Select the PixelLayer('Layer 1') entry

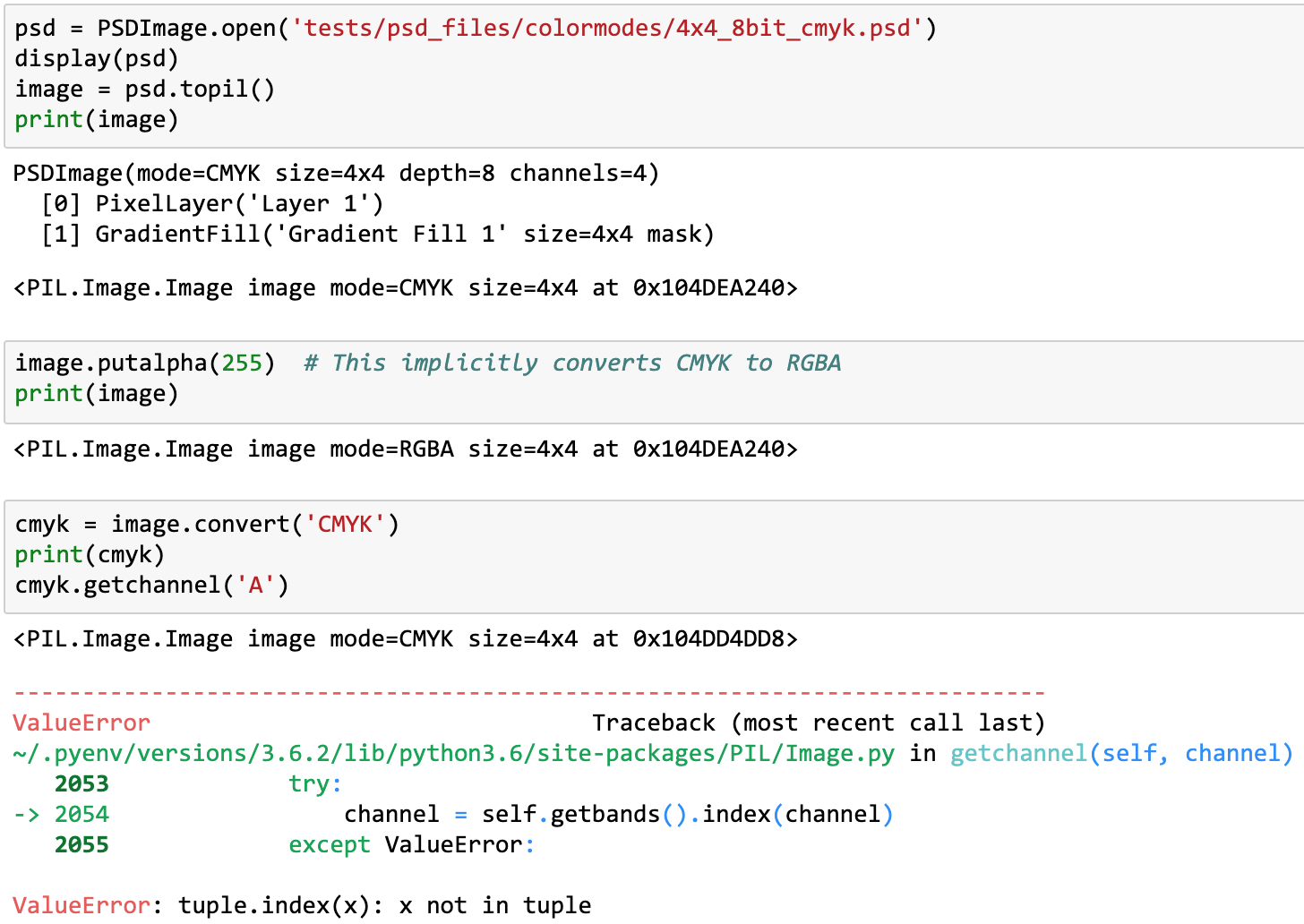tap(210, 203)
